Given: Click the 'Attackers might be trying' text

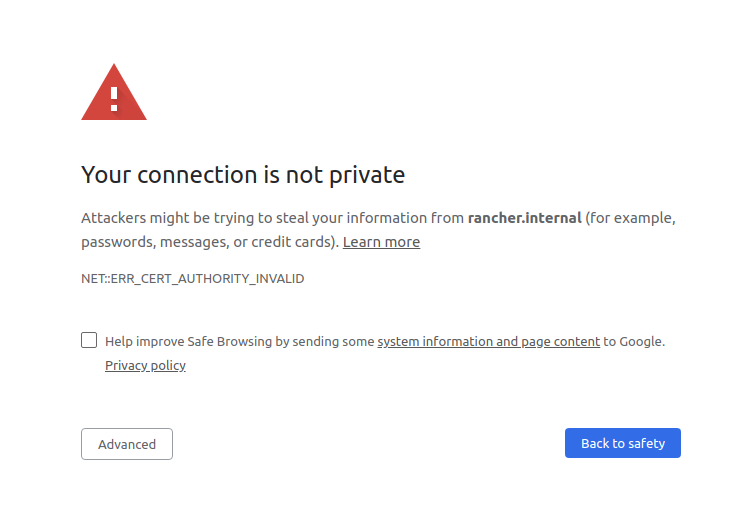Looking at the screenshot, I should click(x=157, y=218).
